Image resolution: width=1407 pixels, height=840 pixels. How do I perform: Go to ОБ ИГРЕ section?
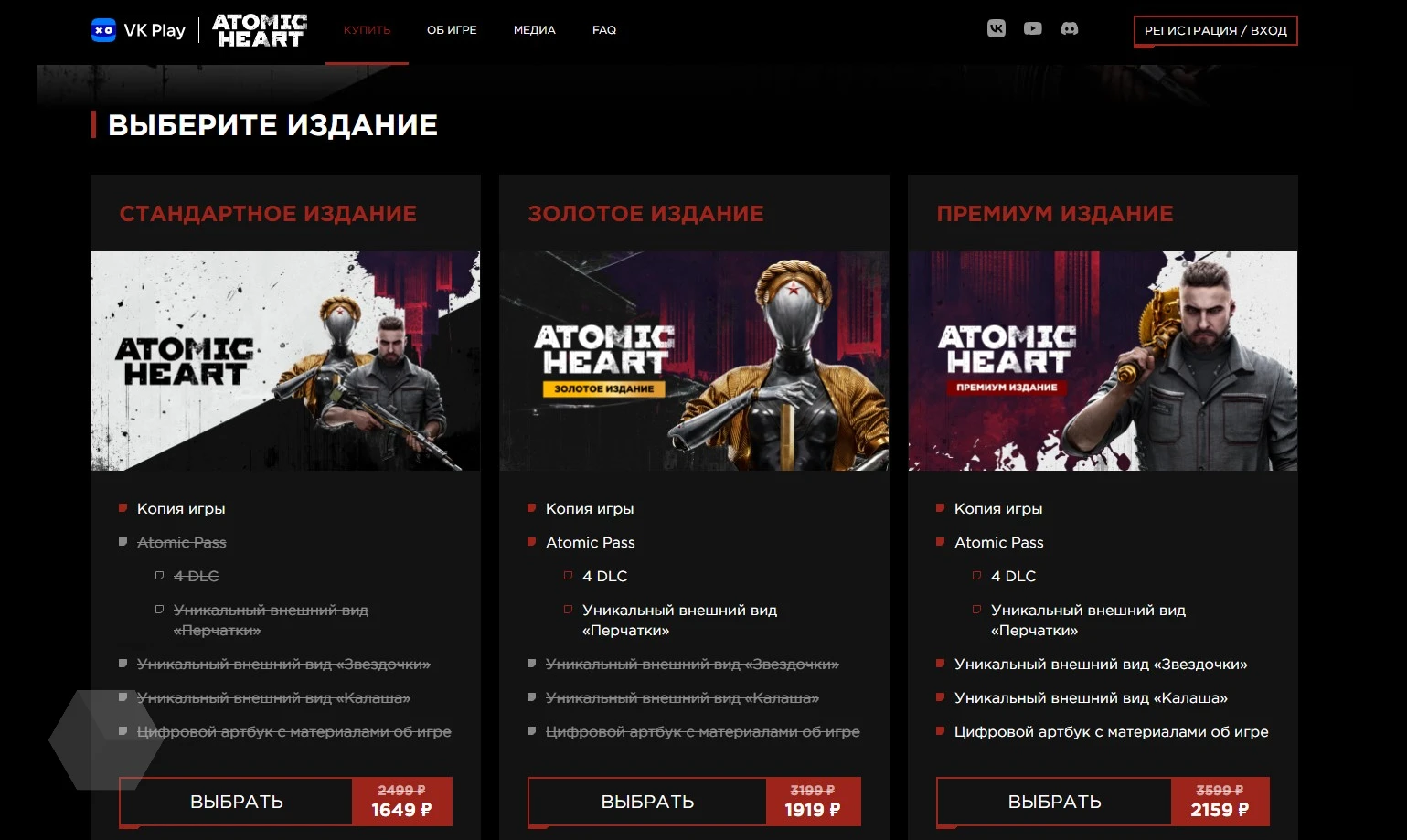point(452,30)
